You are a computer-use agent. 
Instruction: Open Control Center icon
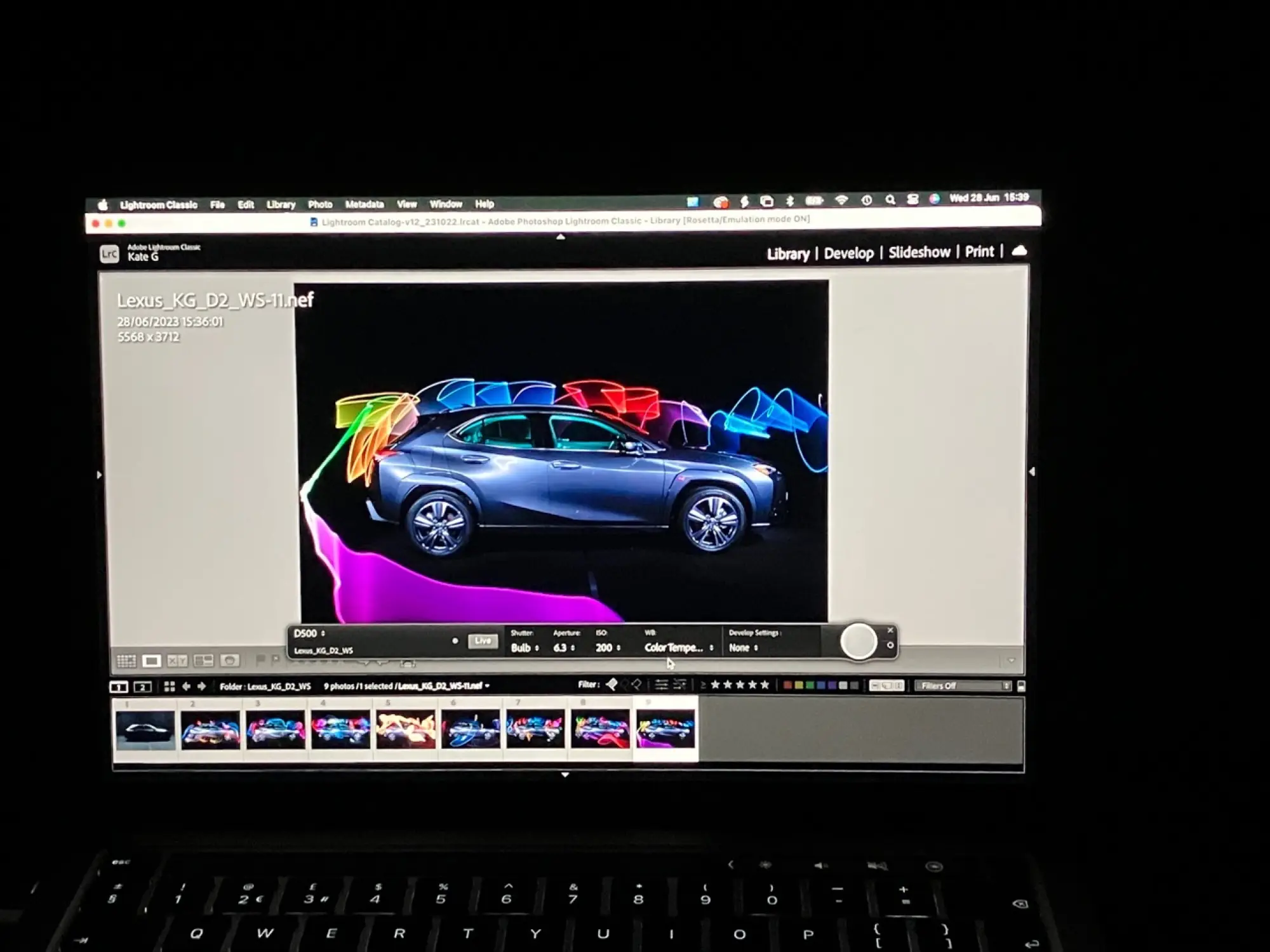(x=912, y=199)
